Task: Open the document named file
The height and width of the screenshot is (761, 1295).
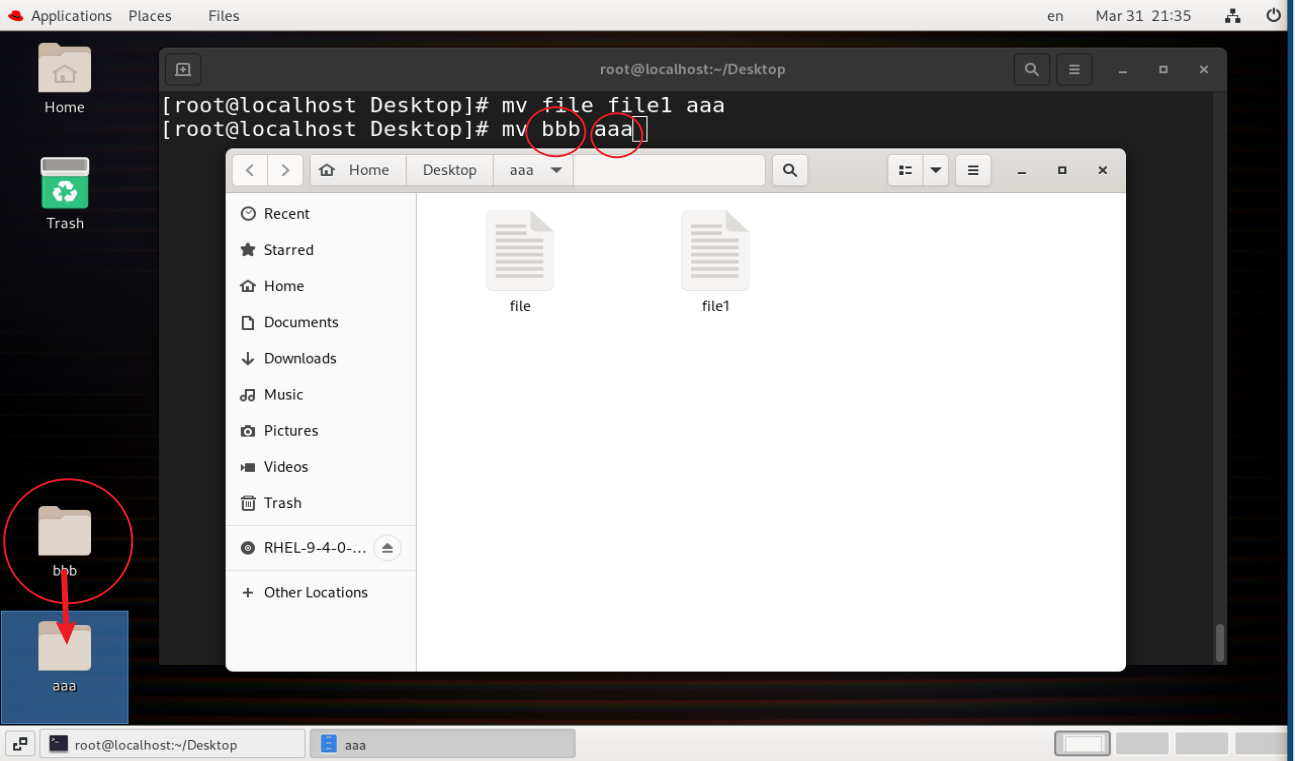Action: click(520, 263)
